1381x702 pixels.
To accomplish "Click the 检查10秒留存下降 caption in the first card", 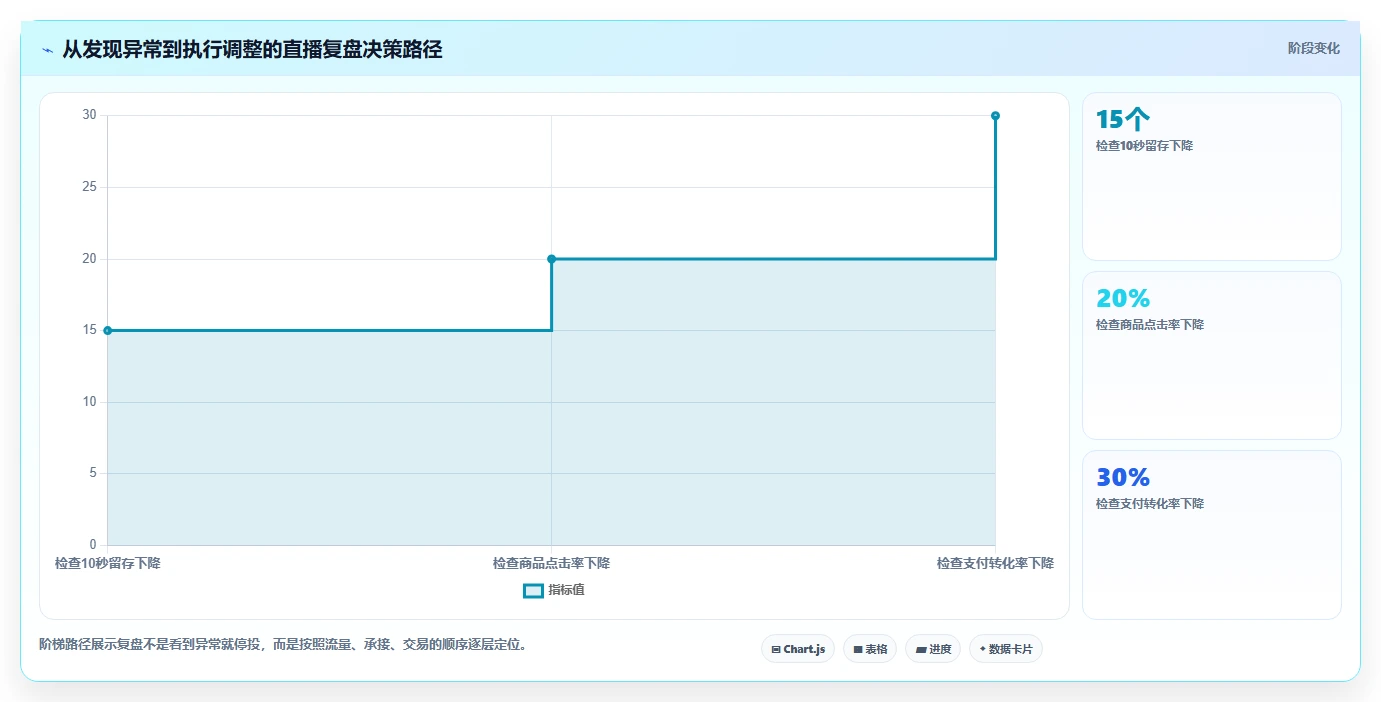I will point(1144,146).
